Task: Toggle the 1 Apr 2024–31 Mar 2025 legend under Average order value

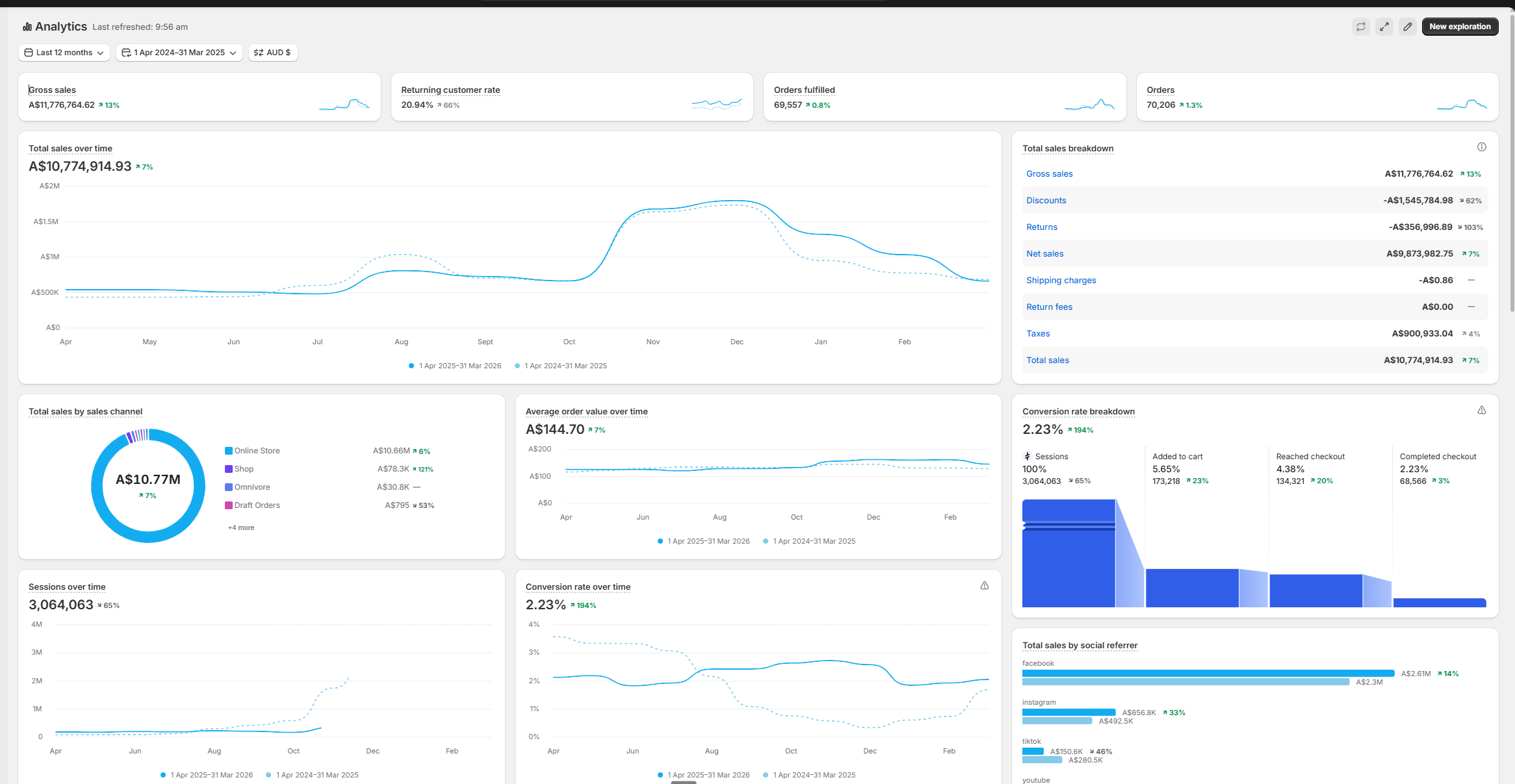Action: (810, 540)
